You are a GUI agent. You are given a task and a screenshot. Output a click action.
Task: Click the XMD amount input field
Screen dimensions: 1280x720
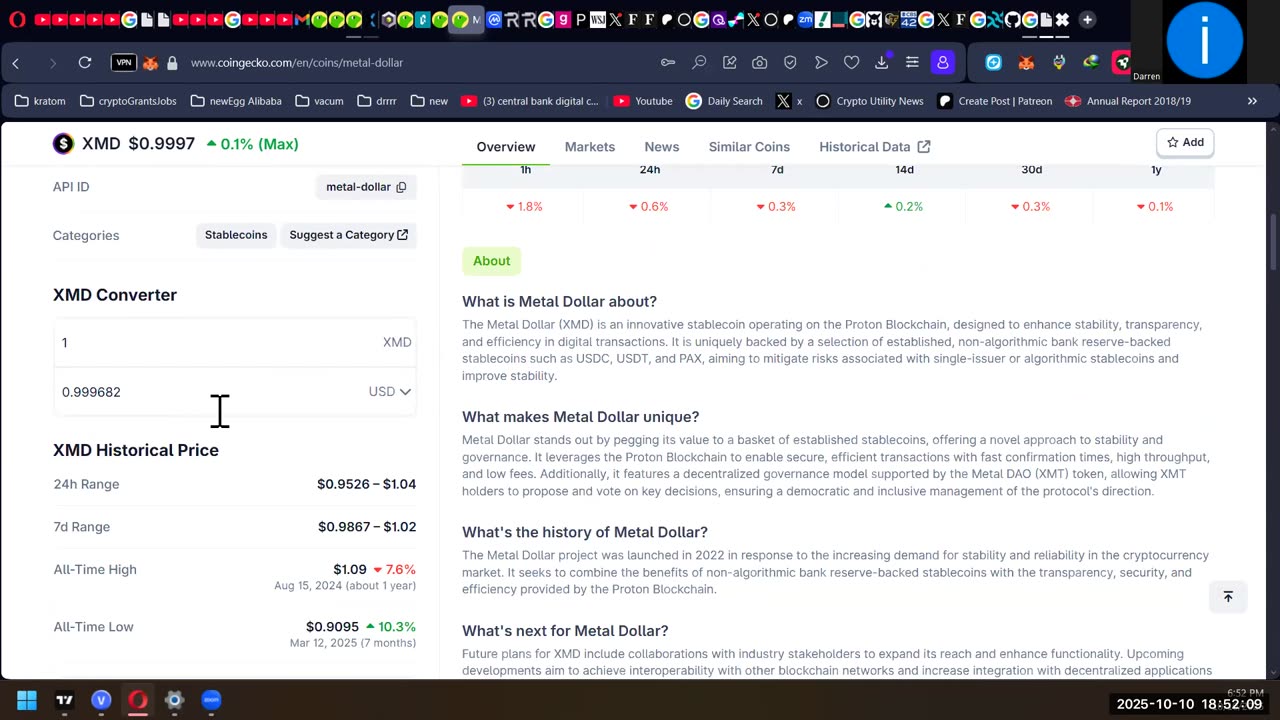pos(235,342)
